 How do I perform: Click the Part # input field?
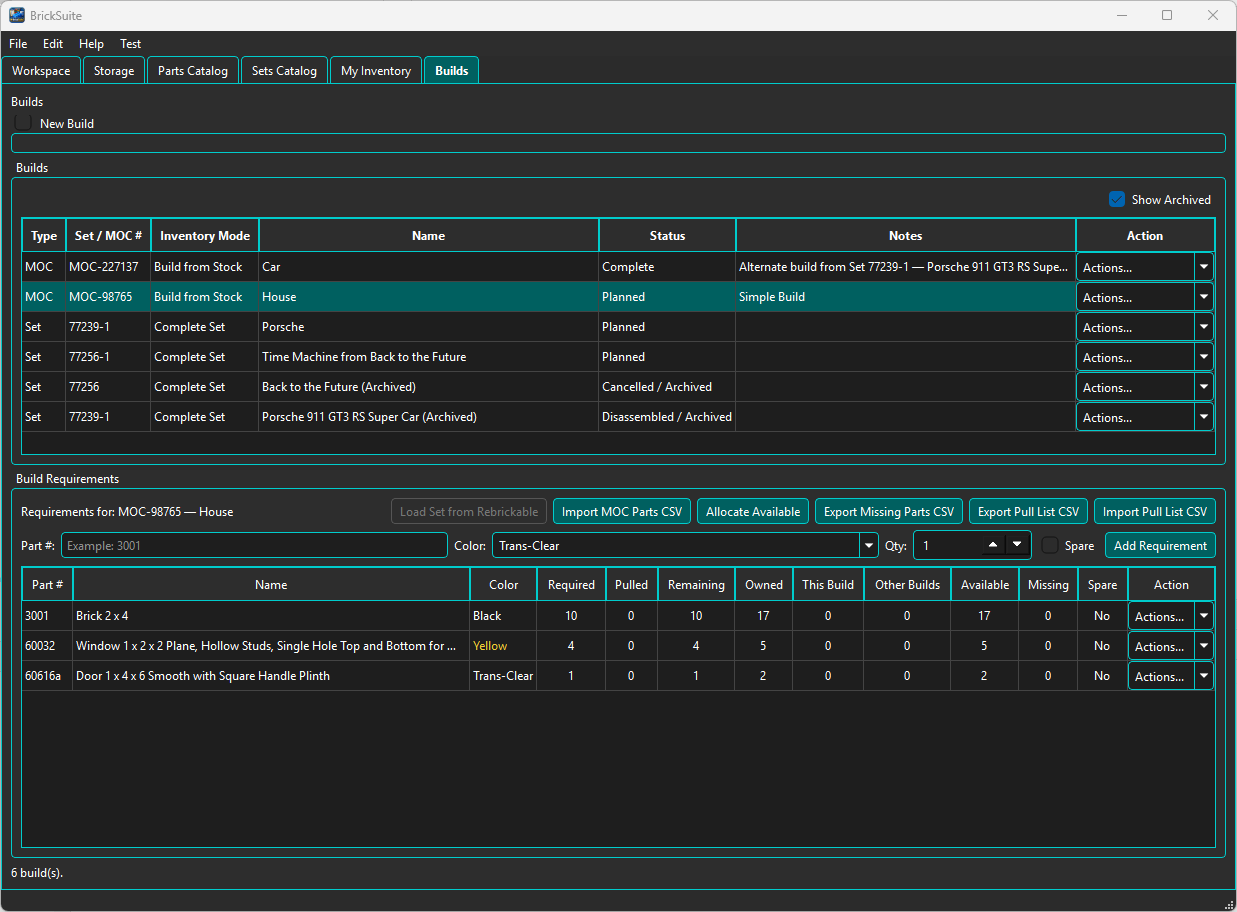click(x=254, y=545)
